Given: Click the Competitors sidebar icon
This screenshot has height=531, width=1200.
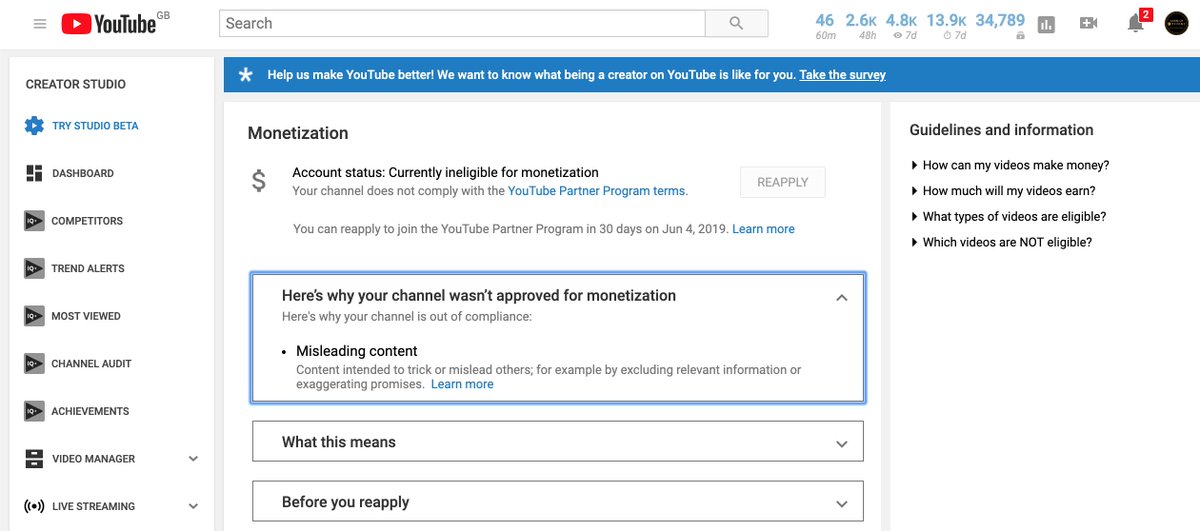Looking at the screenshot, I should 34,221.
